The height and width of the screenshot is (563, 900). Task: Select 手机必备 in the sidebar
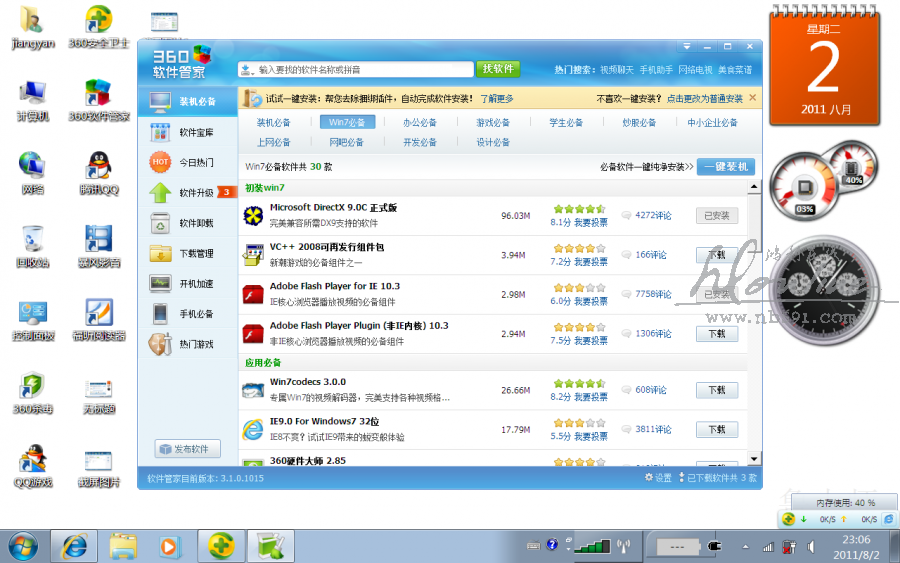point(195,314)
